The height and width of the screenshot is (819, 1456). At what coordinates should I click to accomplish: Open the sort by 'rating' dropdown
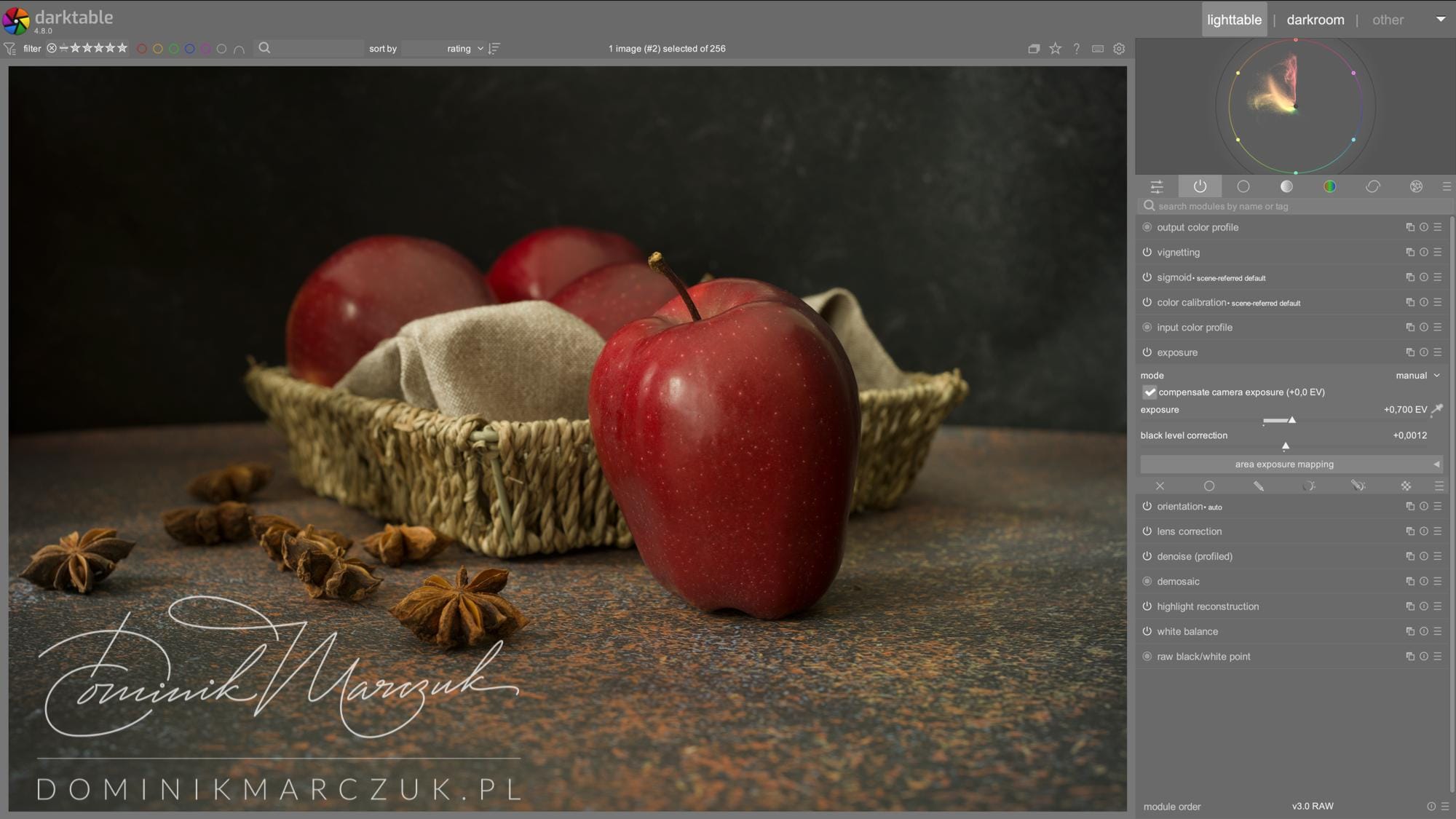[x=444, y=49]
